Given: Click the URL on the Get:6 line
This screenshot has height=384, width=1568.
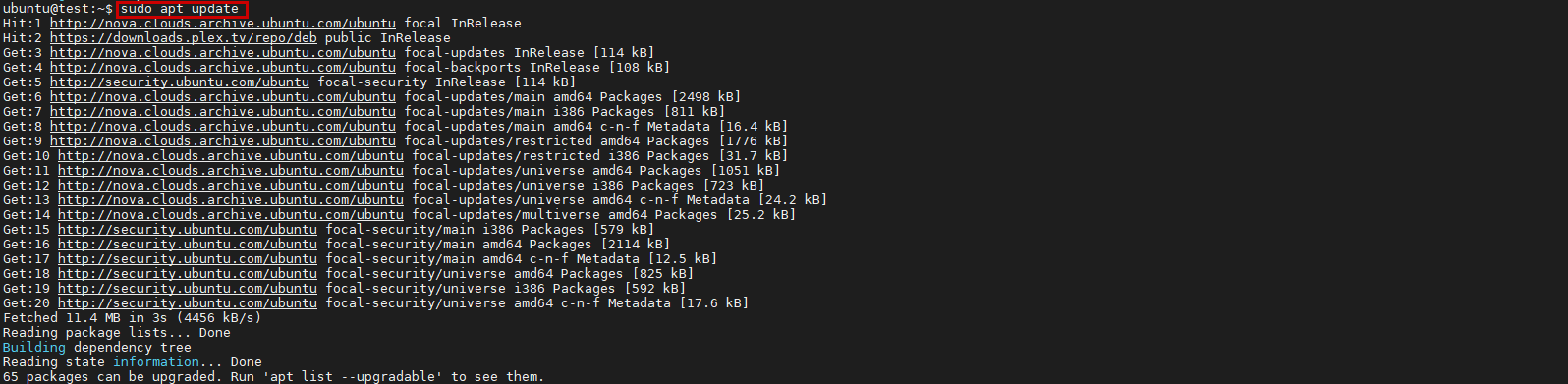Looking at the screenshot, I should pos(223,97).
